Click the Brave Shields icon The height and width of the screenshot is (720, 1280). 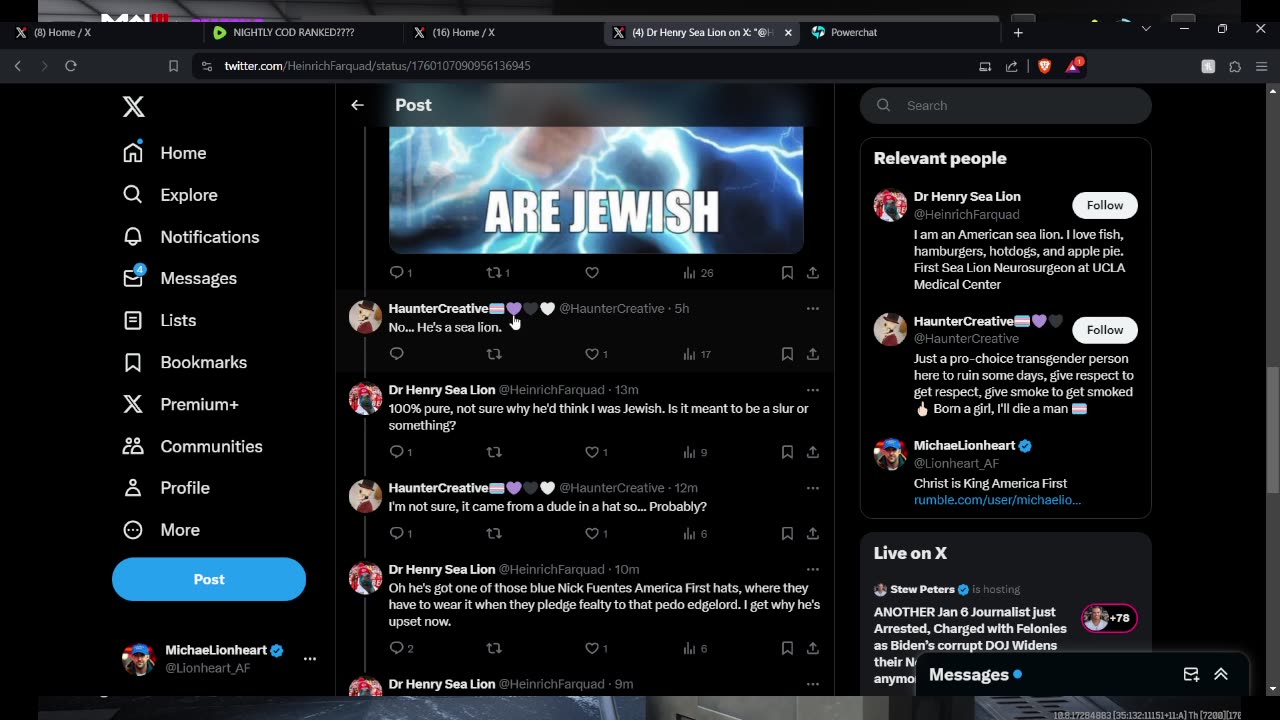pyautogui.click(x=1044, y=66)
